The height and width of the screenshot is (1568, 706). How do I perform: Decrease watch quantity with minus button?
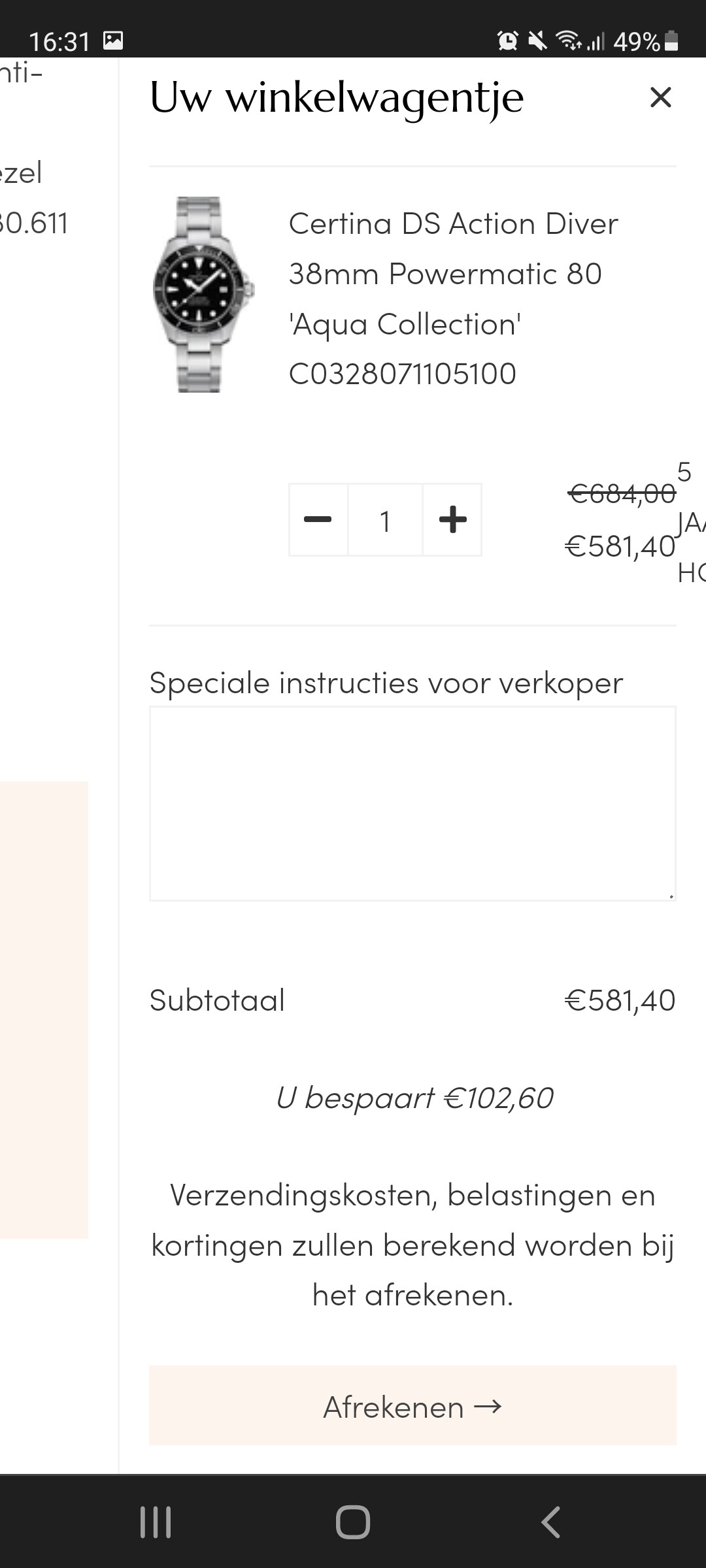coord(318,520)
